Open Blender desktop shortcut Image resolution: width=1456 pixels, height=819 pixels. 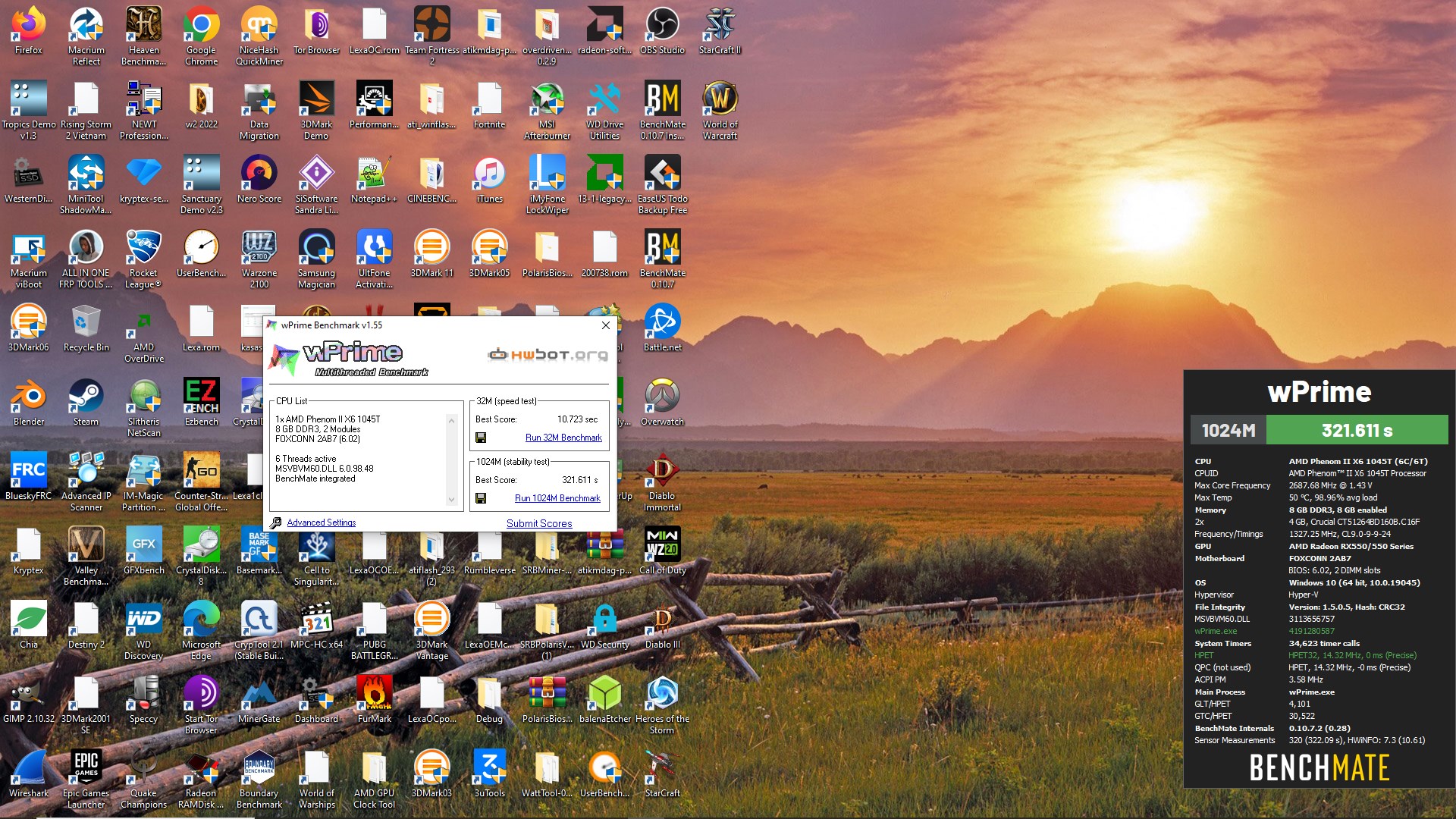[x=29, y=402]
